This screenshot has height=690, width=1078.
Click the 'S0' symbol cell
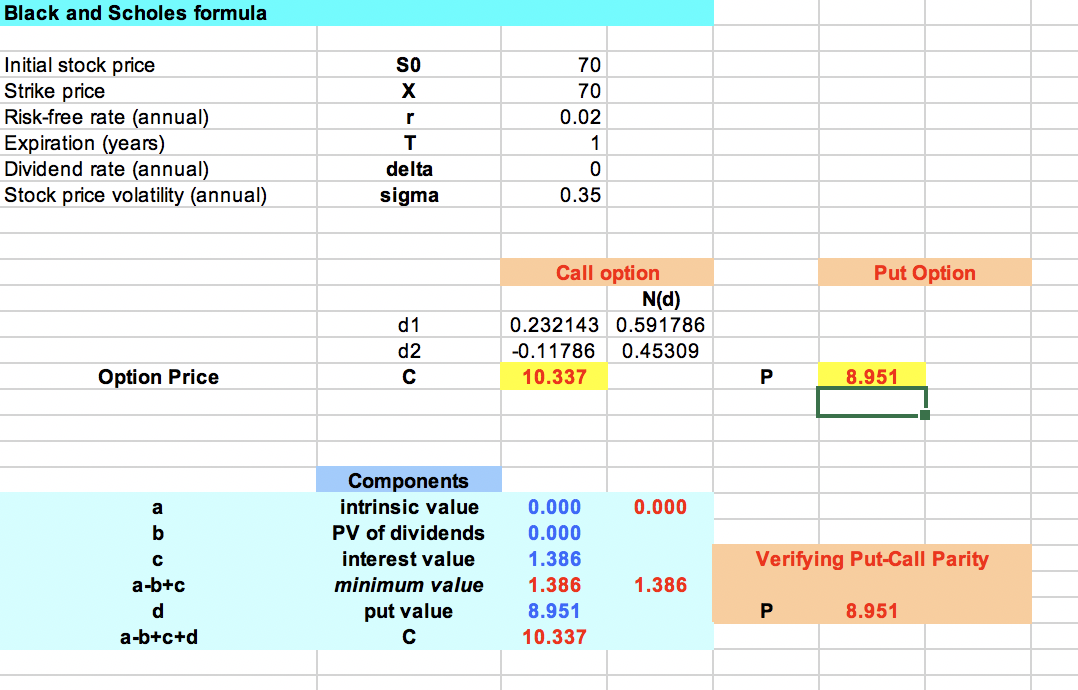point(408,65)
